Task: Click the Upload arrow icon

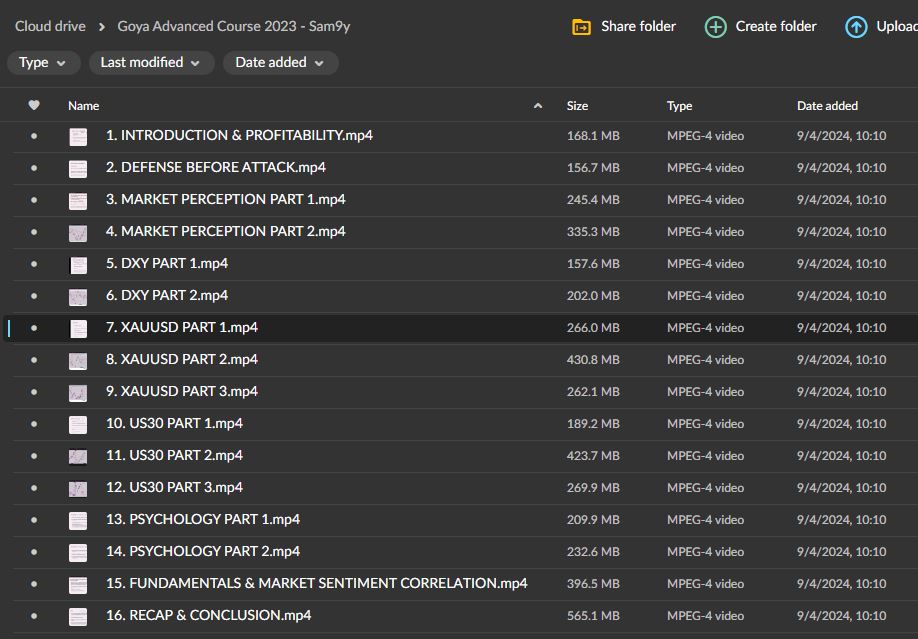Action: (x=856, y=27)
